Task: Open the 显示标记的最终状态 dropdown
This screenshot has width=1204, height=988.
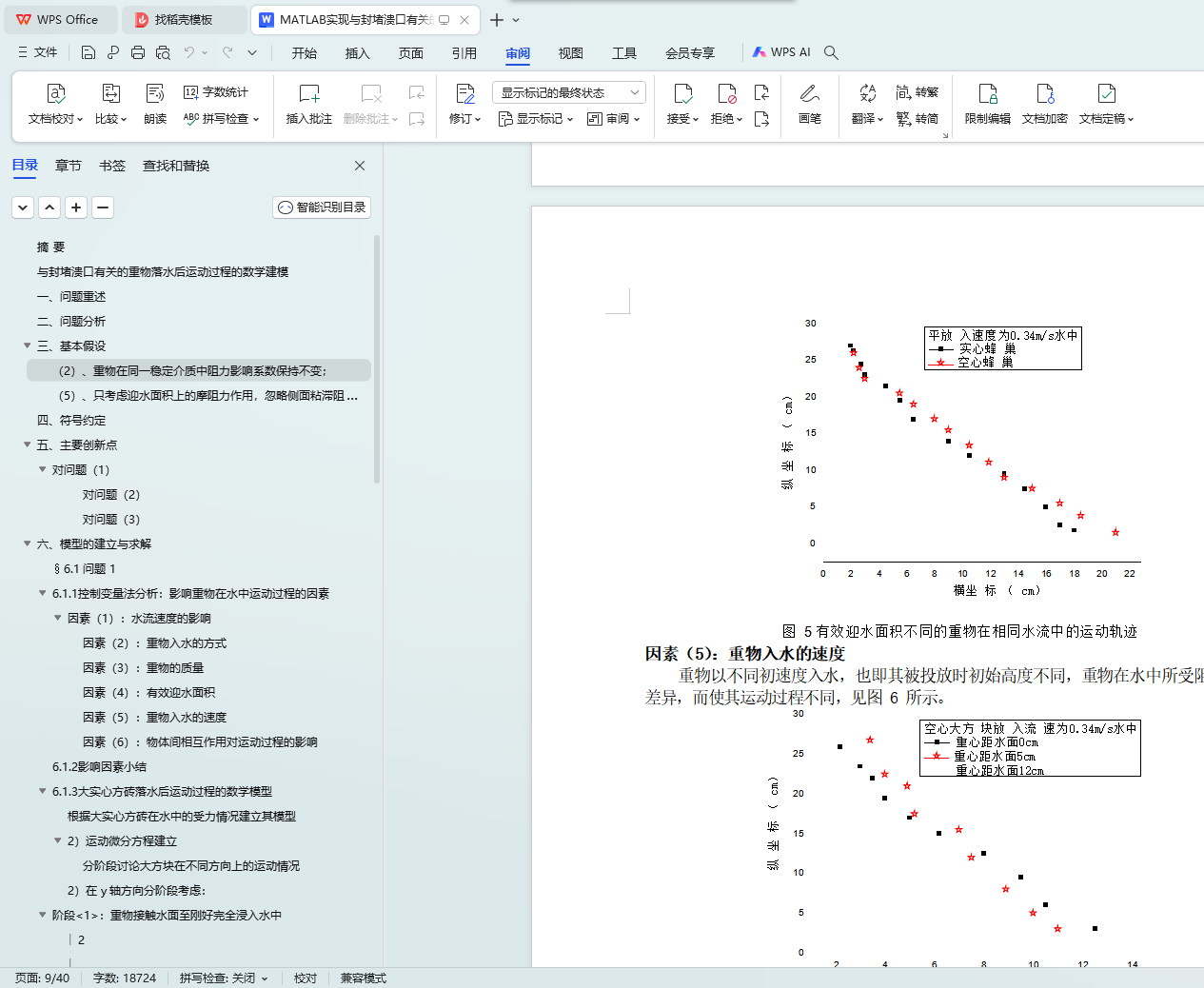Action: coord(569,92)
